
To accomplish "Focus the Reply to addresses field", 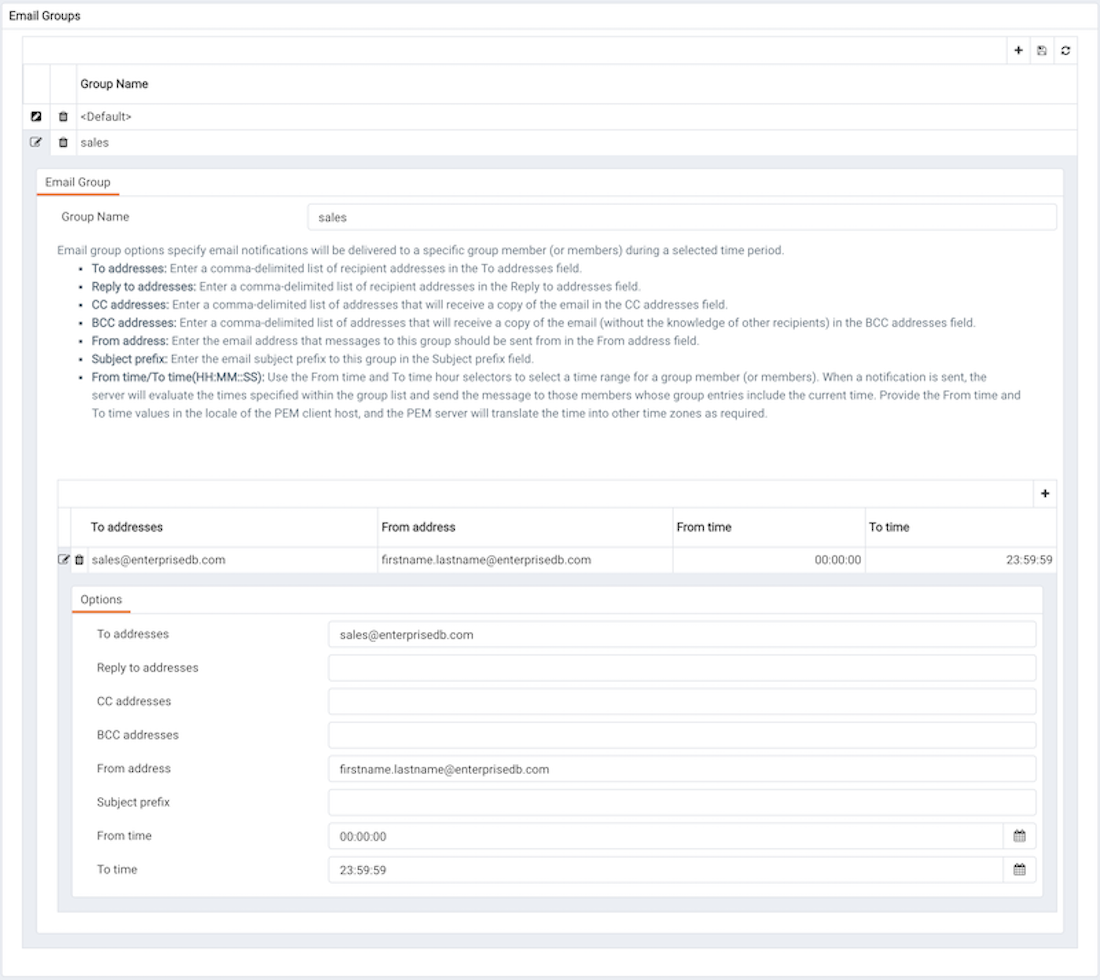I will click(x=682, y=668).
